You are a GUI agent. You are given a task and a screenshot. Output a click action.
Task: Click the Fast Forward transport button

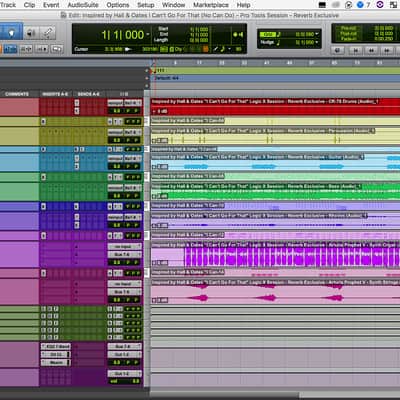coord(387,50)
